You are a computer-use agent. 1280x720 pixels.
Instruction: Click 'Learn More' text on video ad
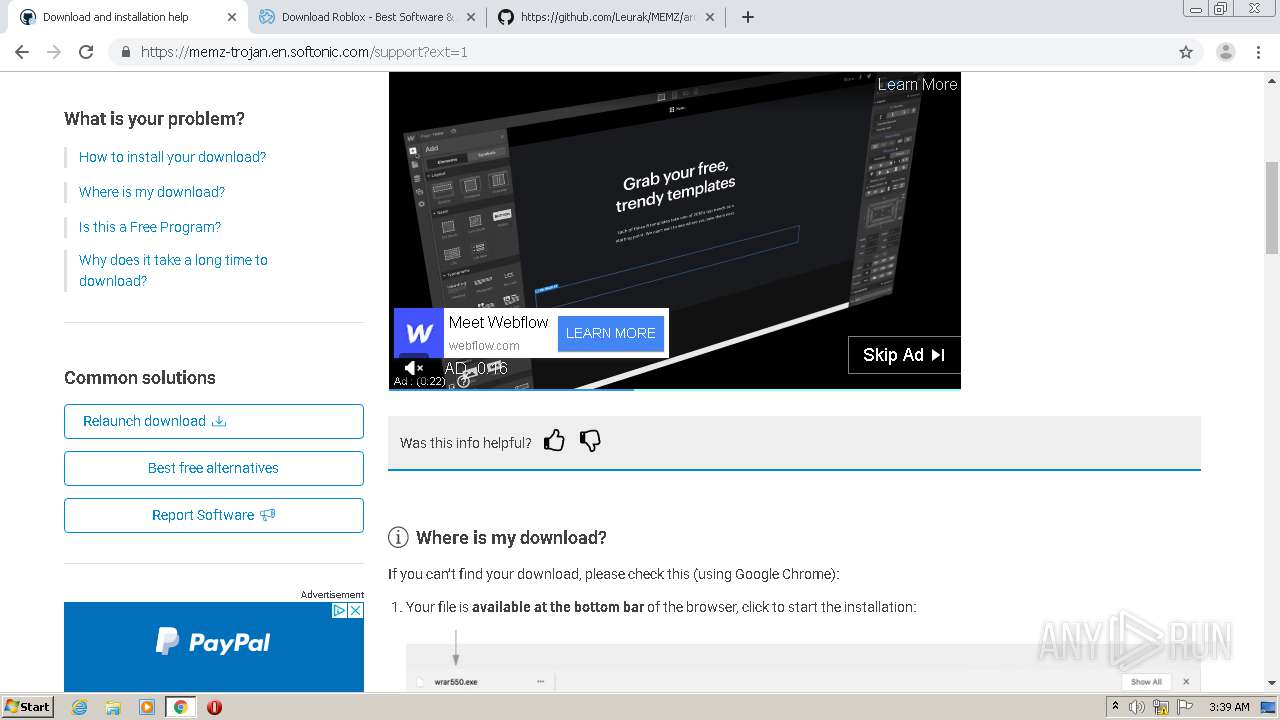[x=917, y=84]
